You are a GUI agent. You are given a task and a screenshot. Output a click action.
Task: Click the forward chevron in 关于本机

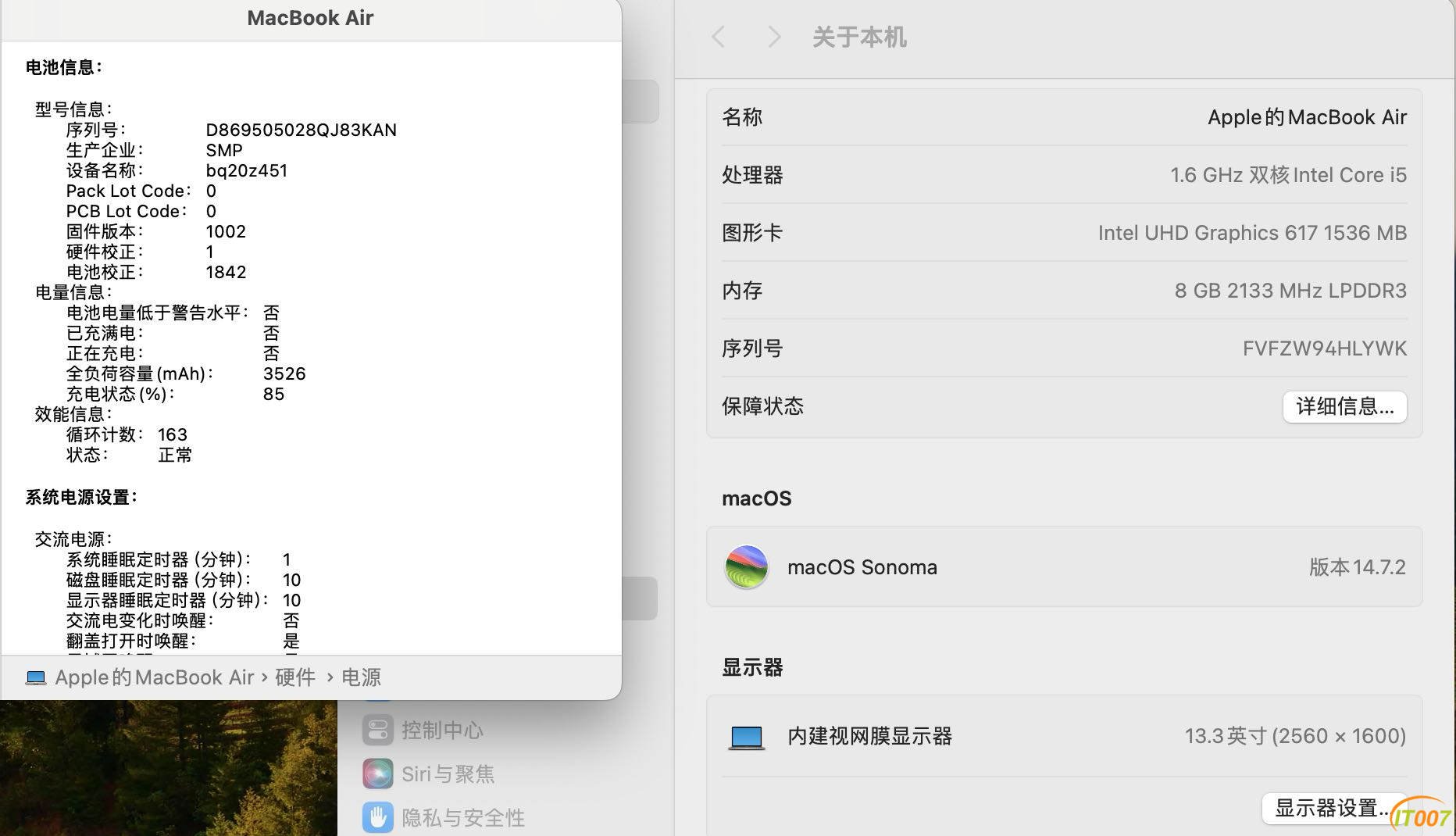773,37
